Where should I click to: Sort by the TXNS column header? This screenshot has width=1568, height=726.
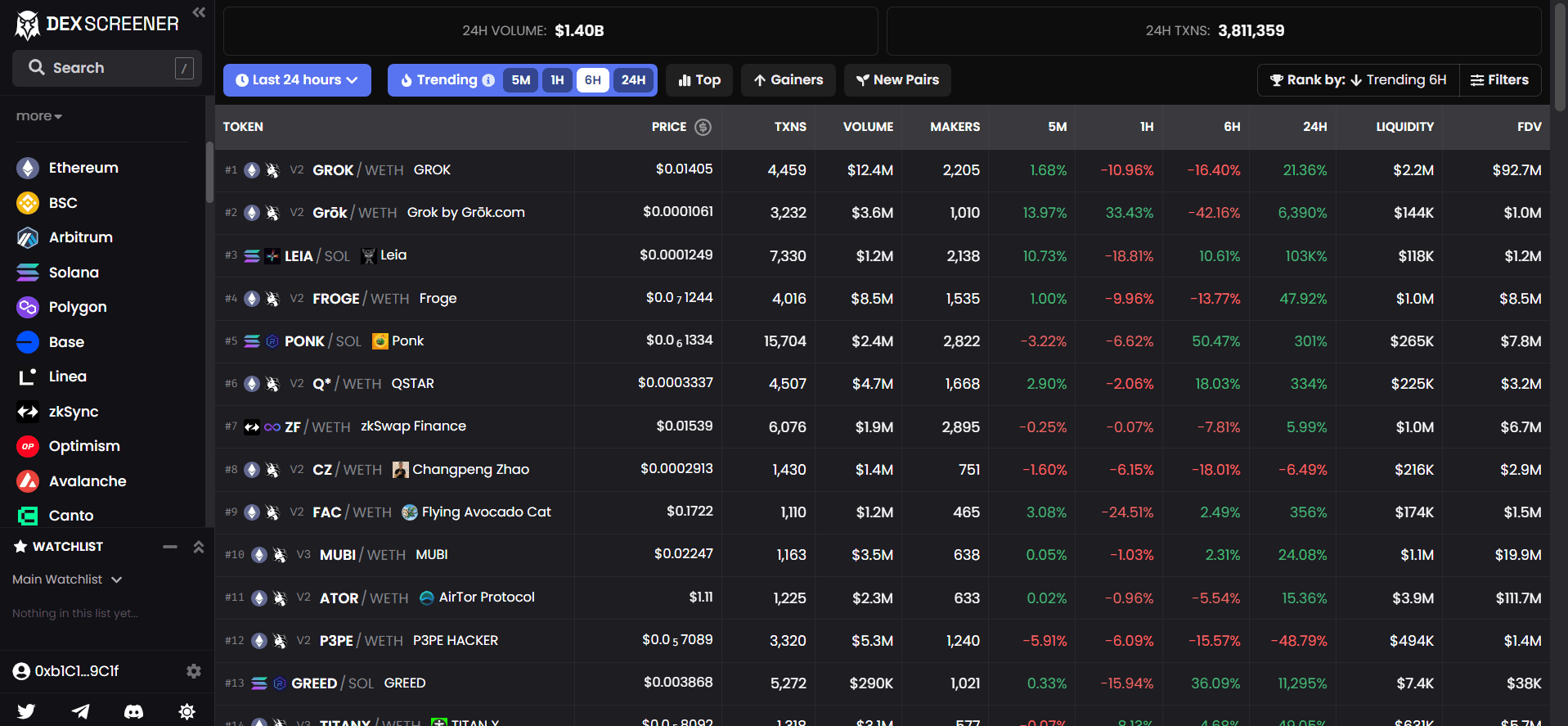790,127
